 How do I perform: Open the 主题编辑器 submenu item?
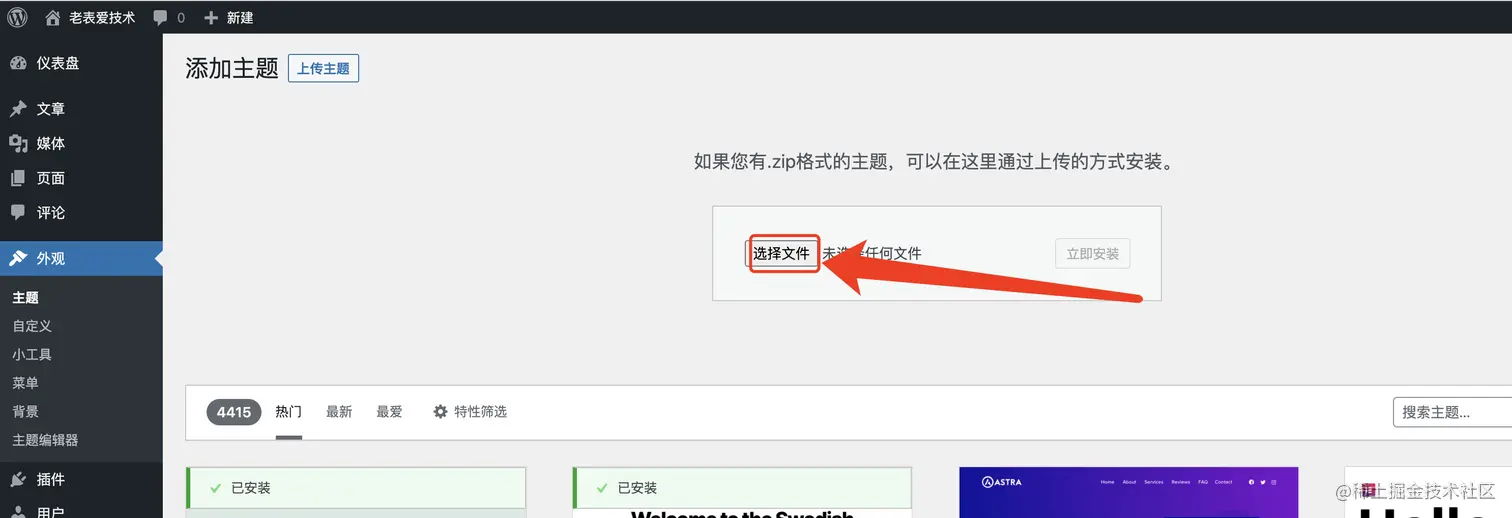[45, 440]
